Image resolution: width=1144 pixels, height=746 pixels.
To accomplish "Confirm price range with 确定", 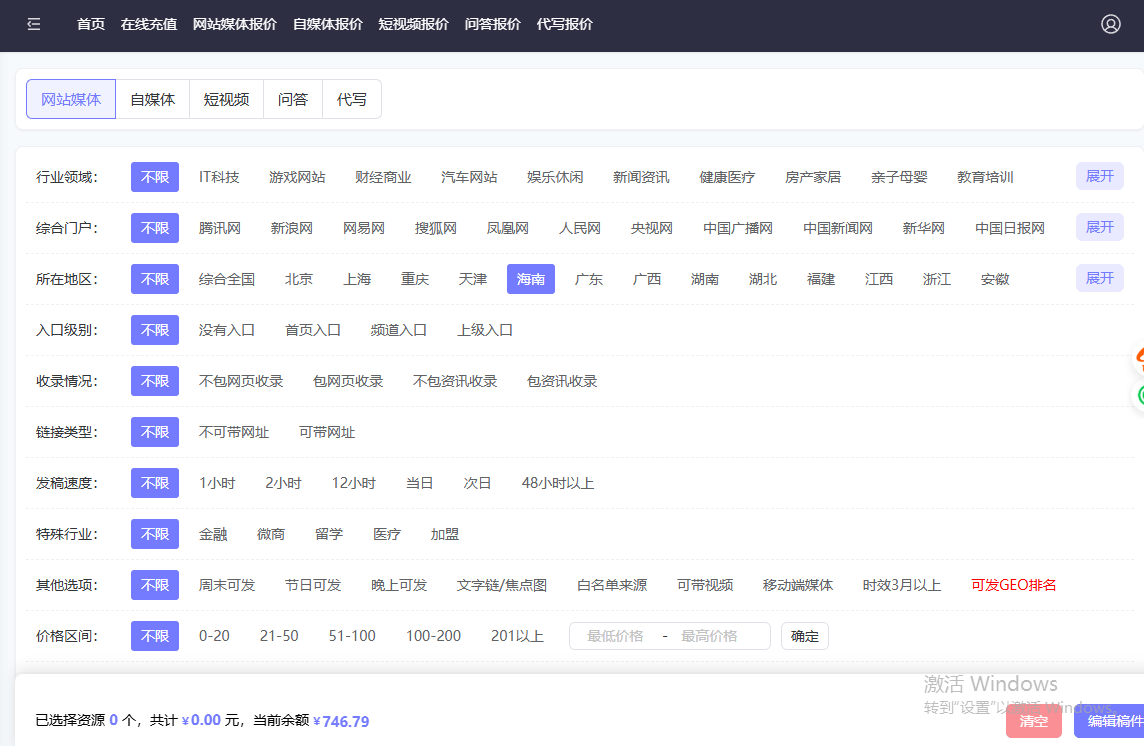I will point(805,637).
